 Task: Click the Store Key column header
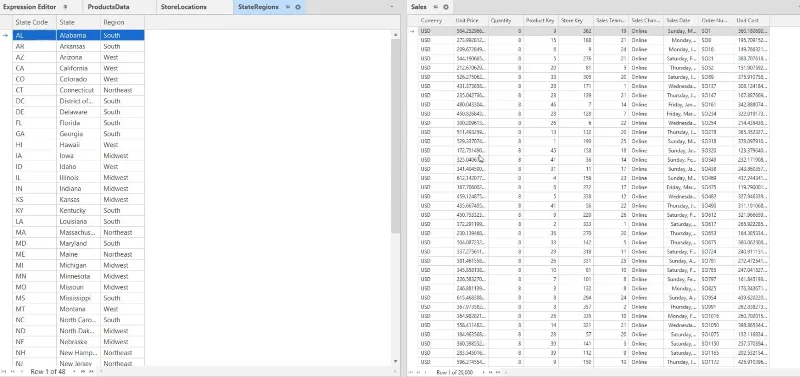pyautogui.click(x=576, y=20)
